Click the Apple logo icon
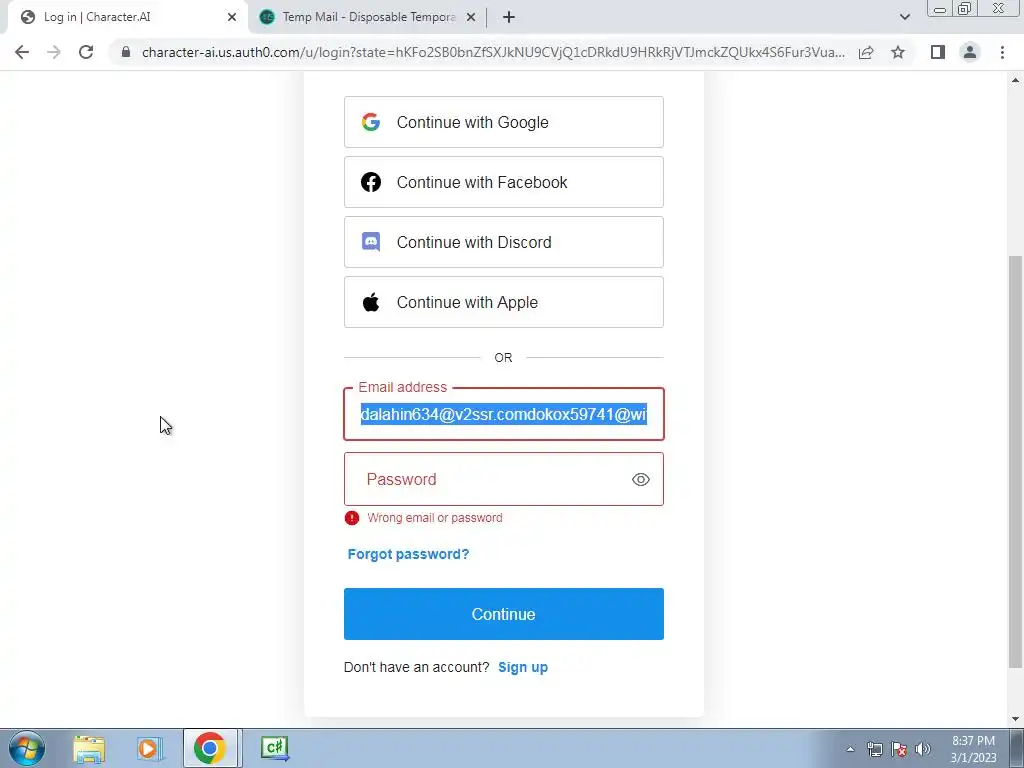1024x768 pixels. 371,302
